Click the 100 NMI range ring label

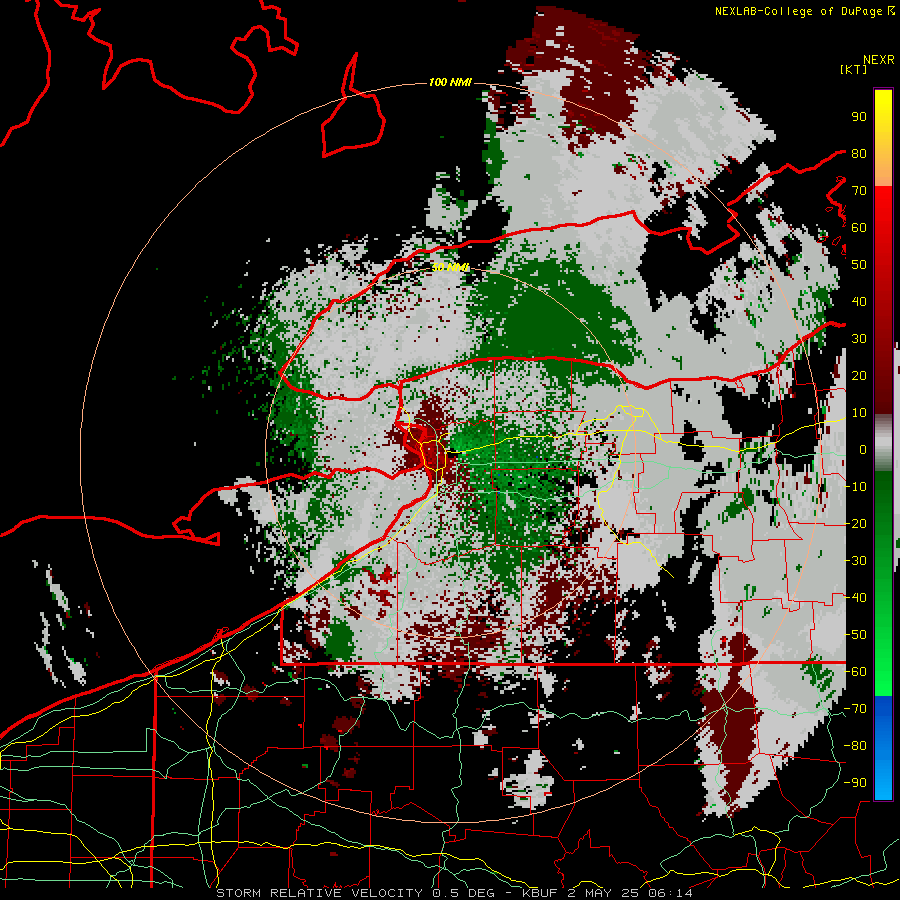[x=450, y=82]
